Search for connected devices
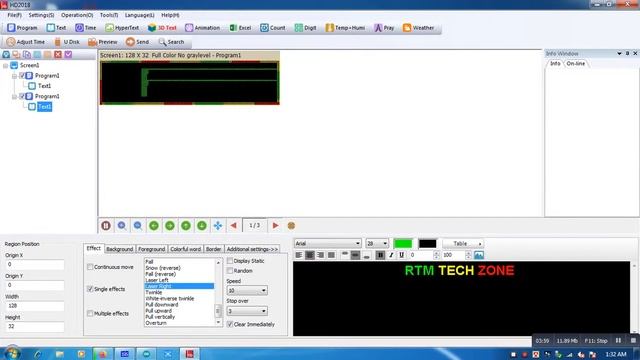 point(171,42)
